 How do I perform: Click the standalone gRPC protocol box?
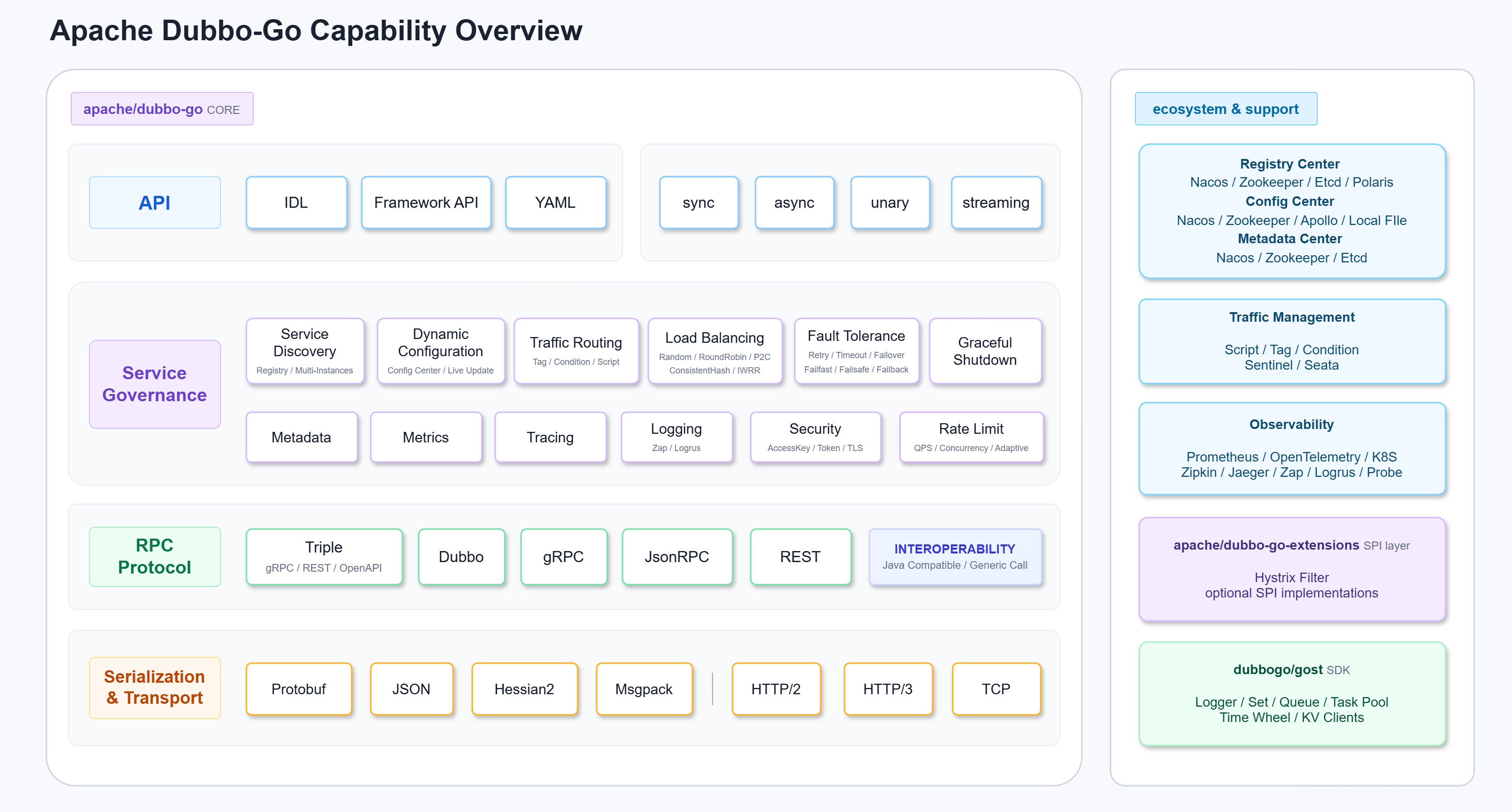pyautogui.click(x=564, y=557)
